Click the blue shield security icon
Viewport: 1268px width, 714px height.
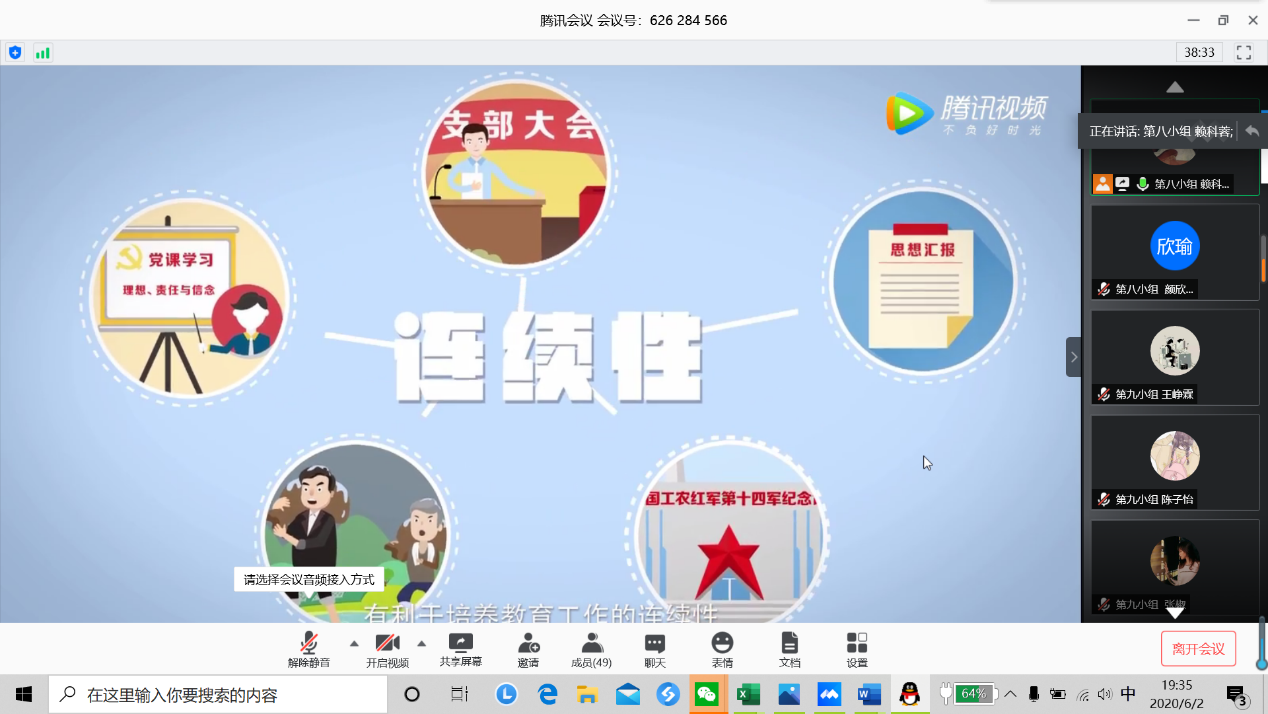pyautogui.click(x=15, y=52)
